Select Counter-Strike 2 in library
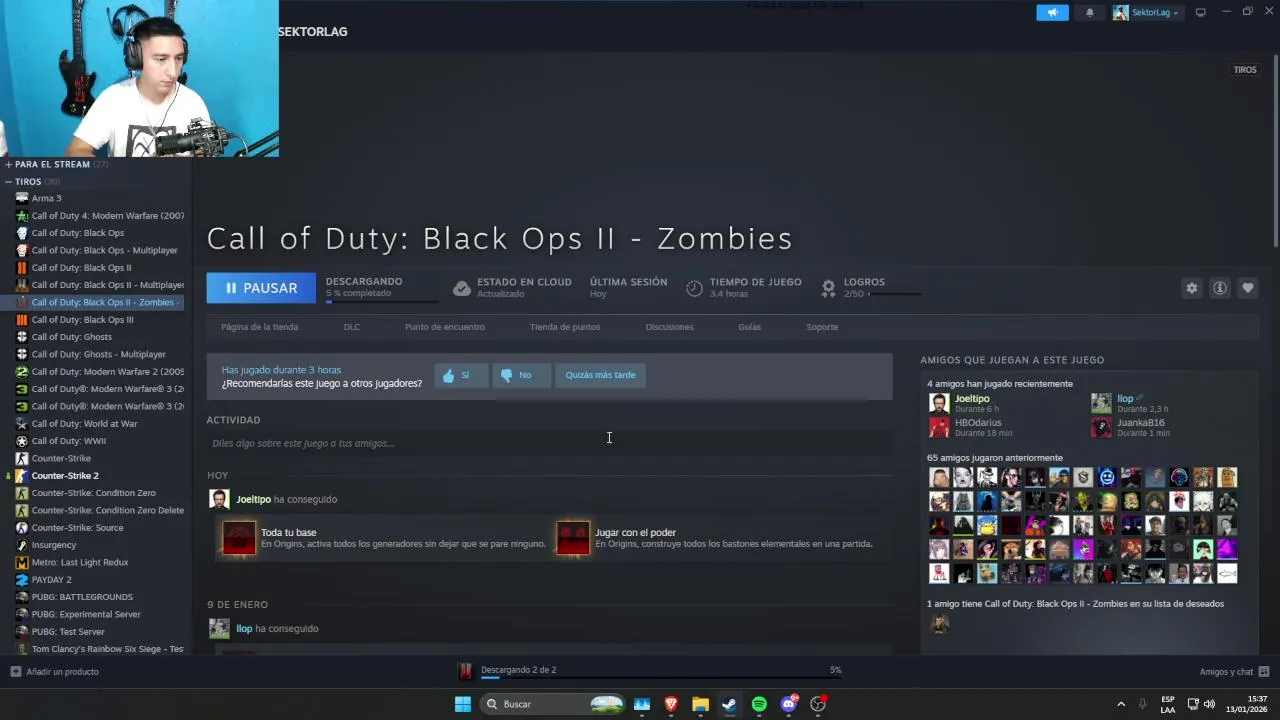The image size is (1280, 720). coord(65,476)
